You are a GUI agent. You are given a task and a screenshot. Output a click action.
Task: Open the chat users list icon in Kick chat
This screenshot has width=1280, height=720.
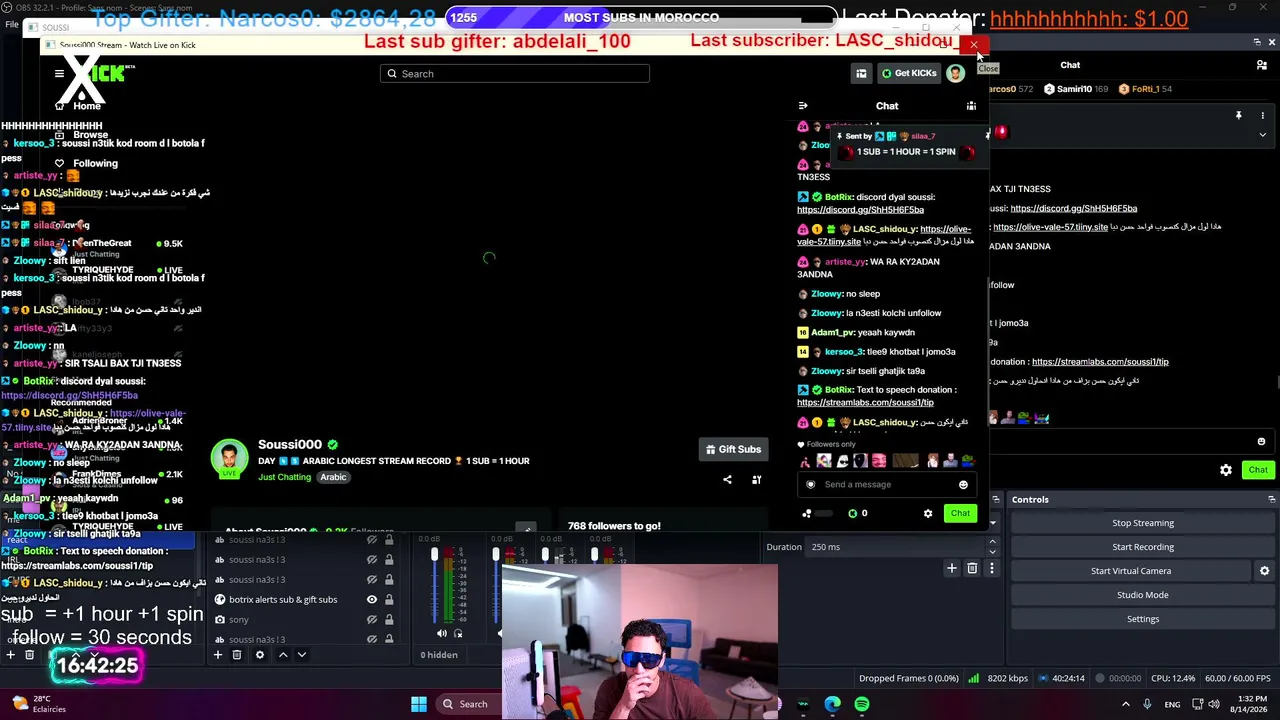[x=971, y=105]
